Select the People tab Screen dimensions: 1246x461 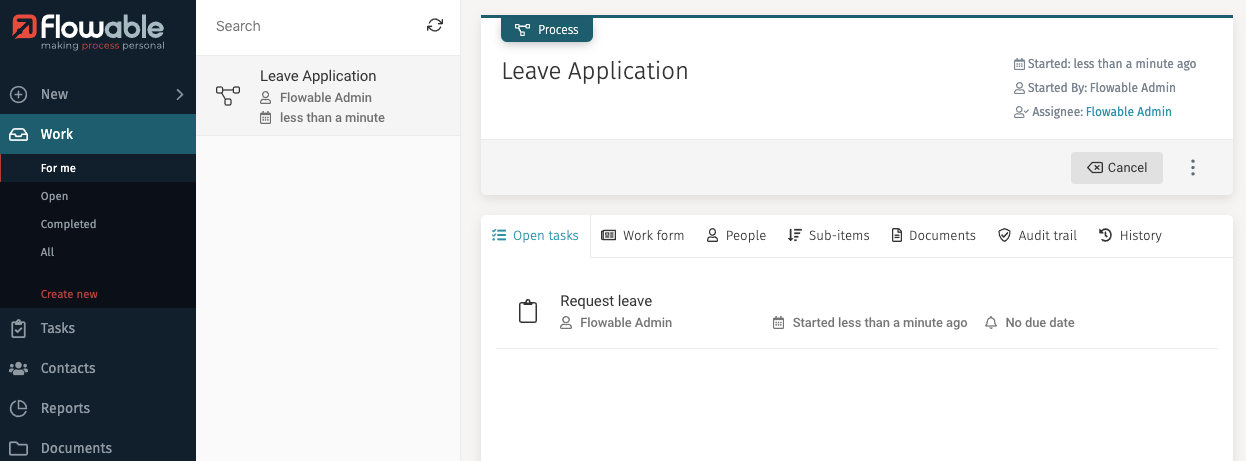pos(736,236)
